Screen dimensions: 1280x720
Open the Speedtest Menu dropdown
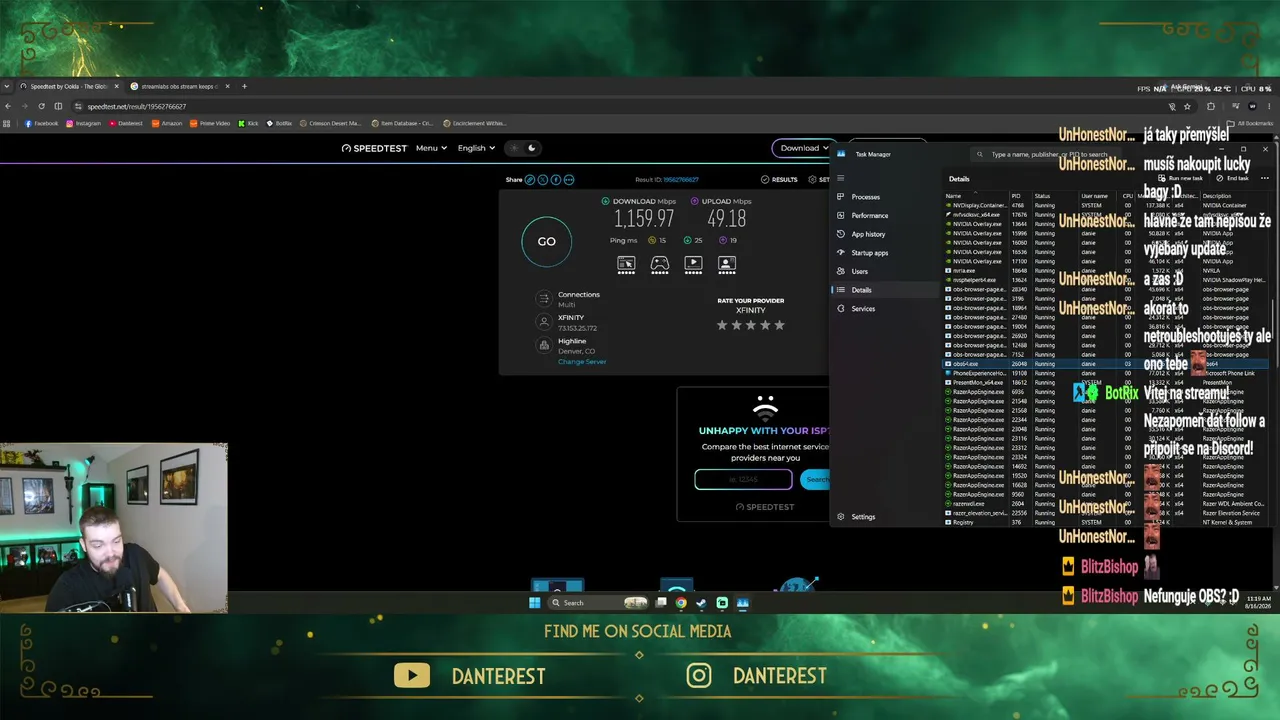click(x=431, y=148)
